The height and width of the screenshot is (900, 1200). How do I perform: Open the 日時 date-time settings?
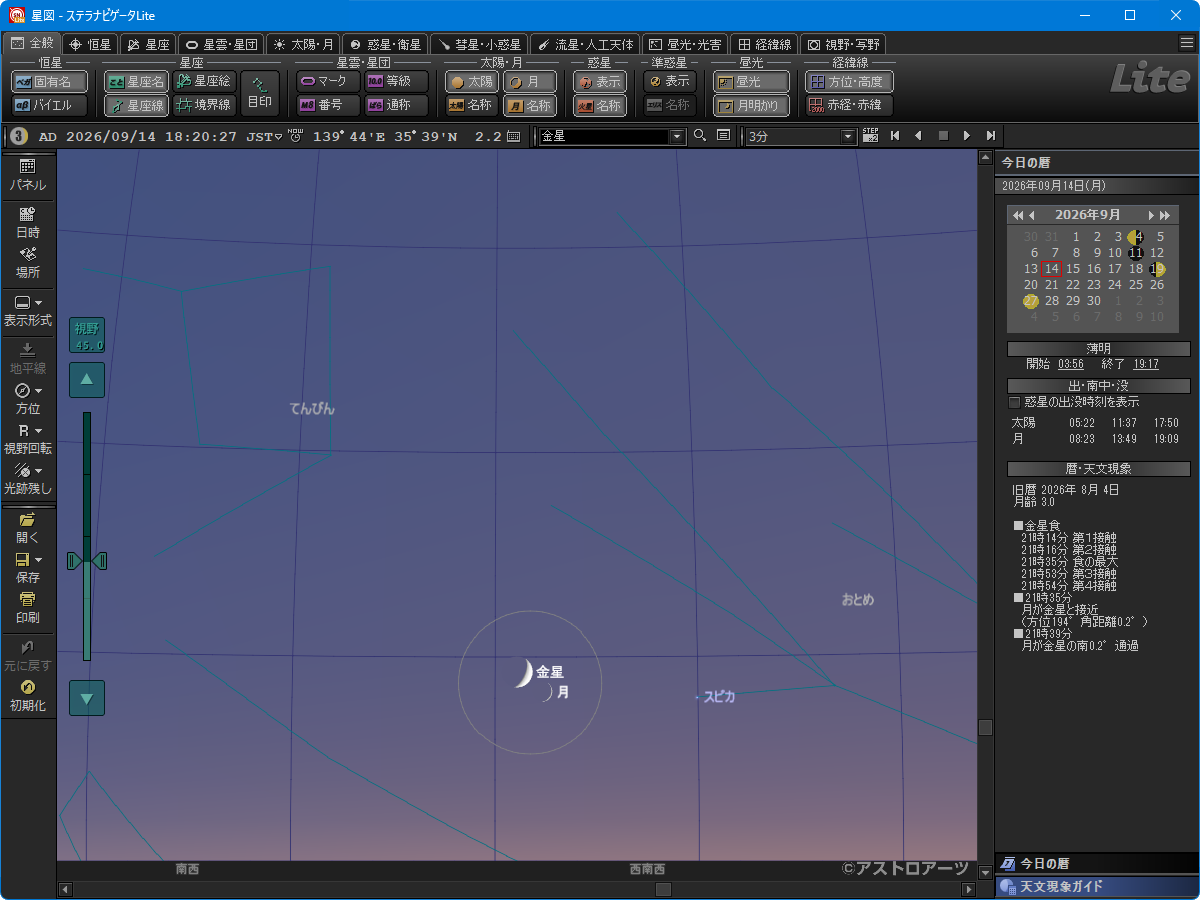click(x=28, y=222)
